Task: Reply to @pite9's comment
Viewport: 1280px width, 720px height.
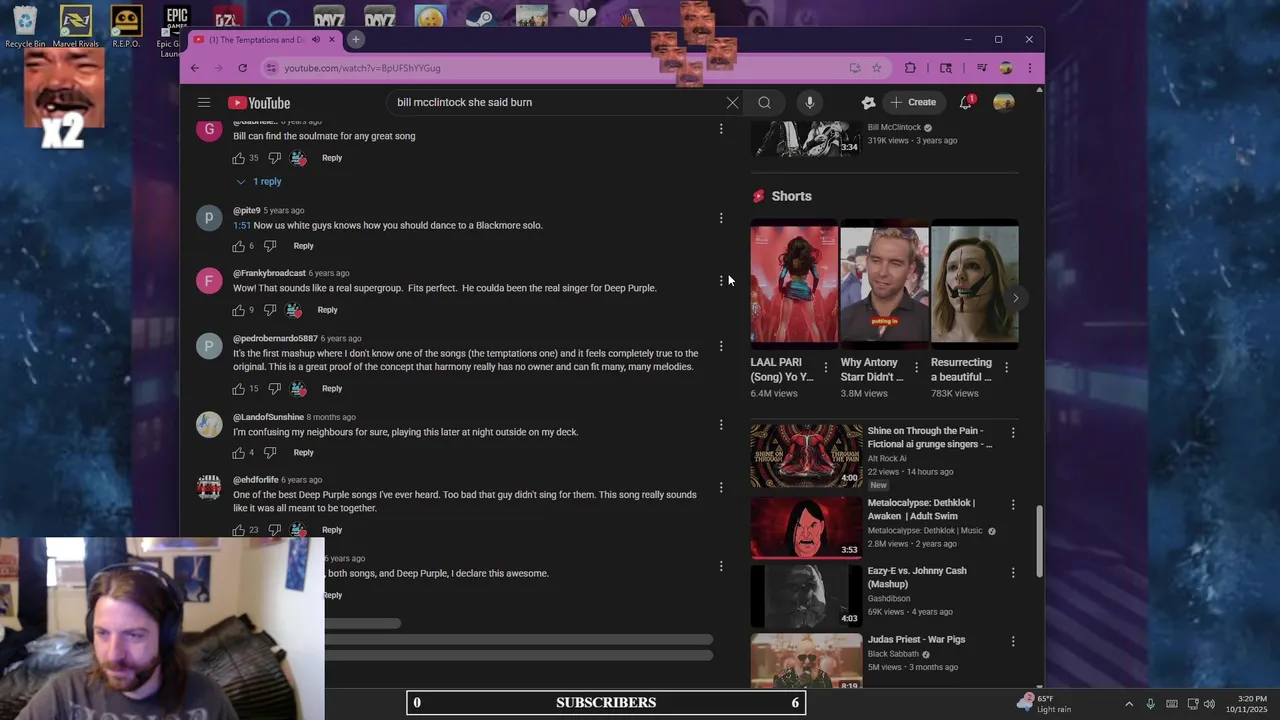Action: tap(303, 246)
